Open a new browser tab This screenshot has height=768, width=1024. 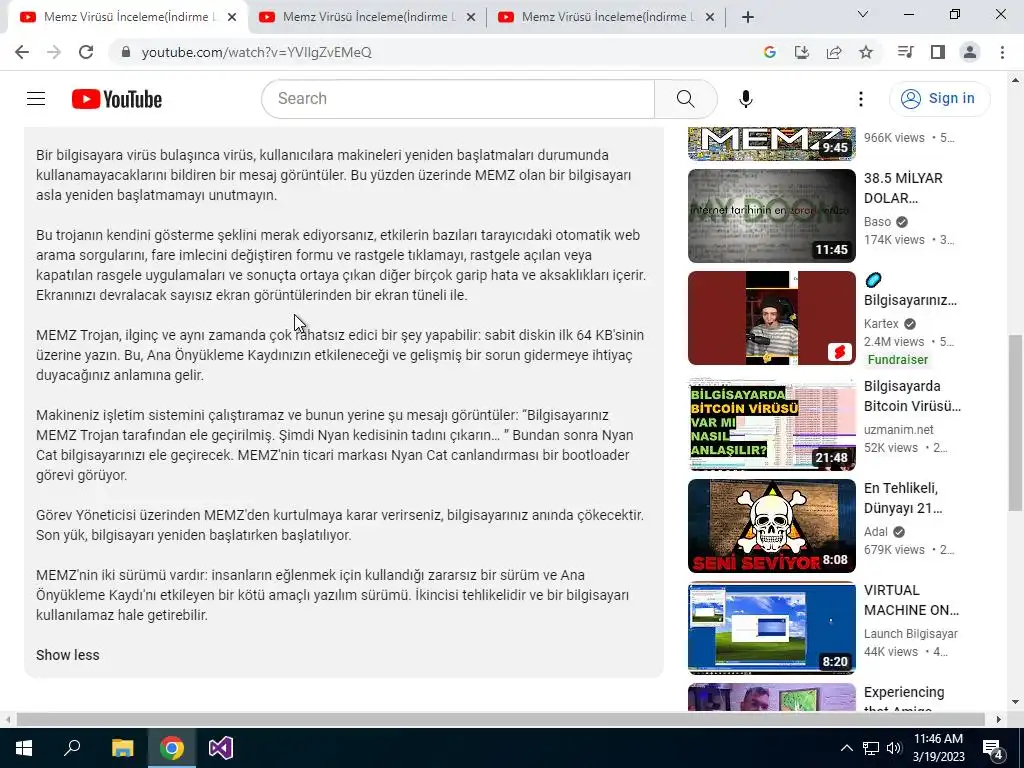(x=748, y=17)
